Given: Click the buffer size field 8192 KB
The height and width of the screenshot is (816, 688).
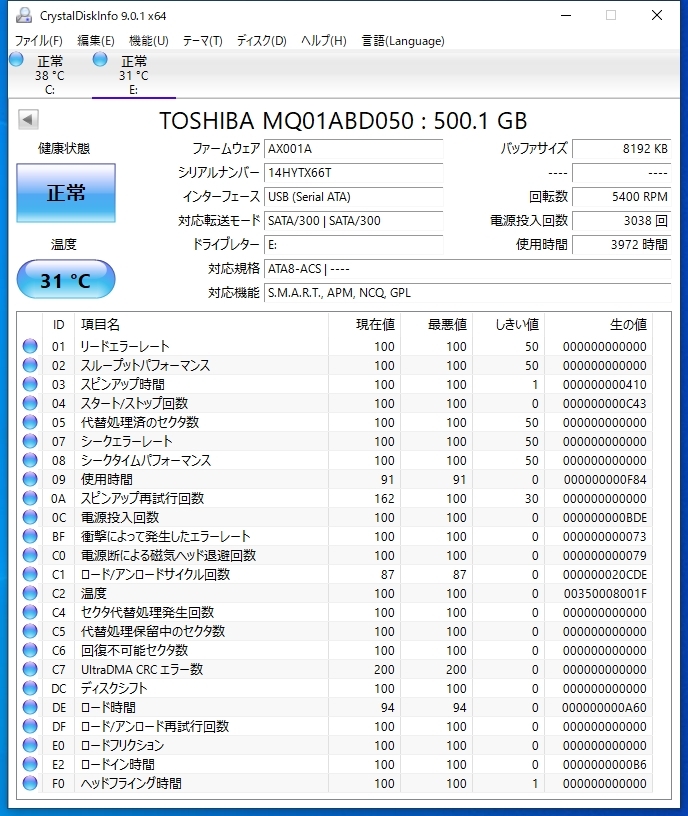Looking at the screenshot, I should coord(621,149).
